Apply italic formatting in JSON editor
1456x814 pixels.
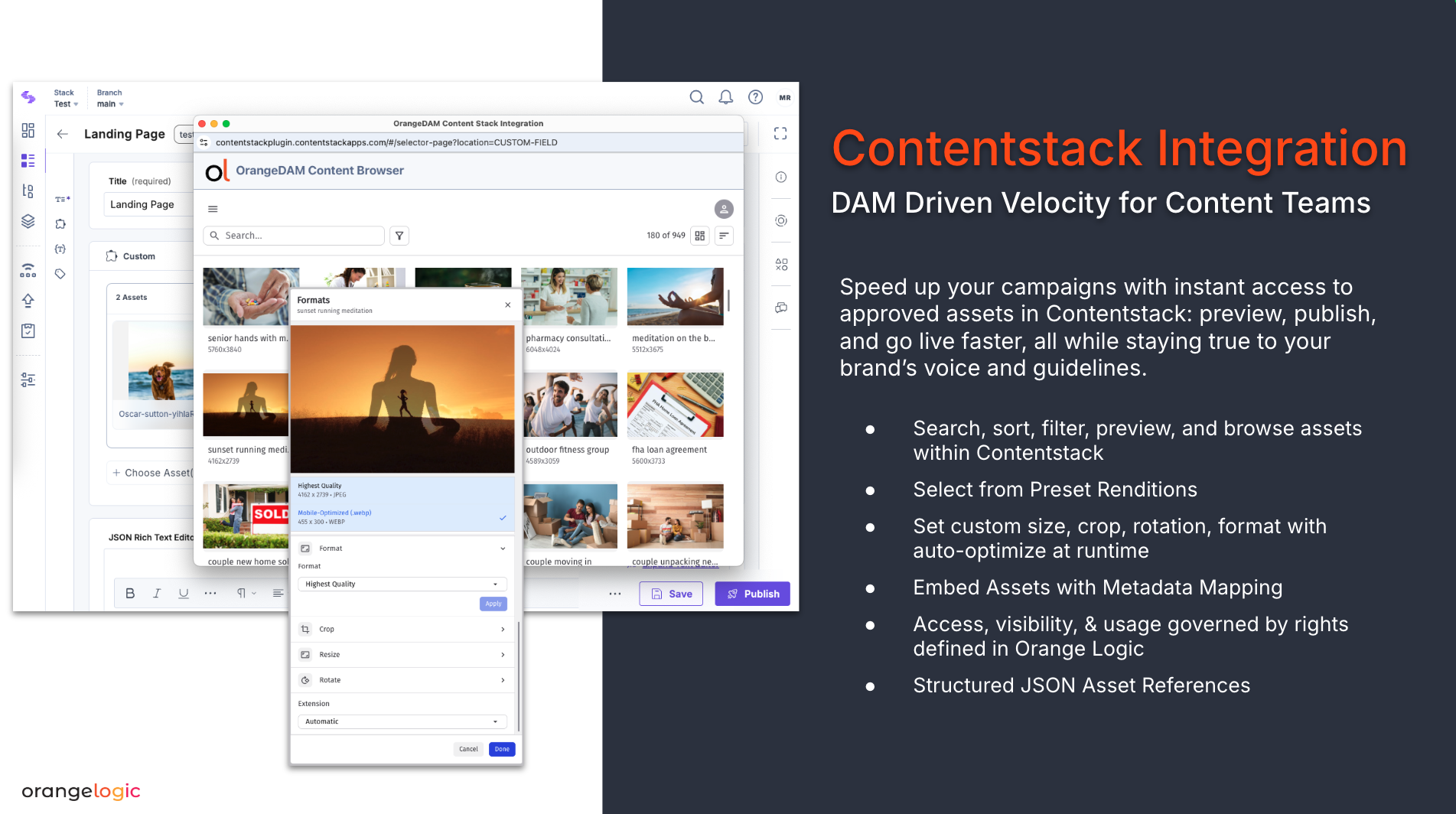click(157, 594)
